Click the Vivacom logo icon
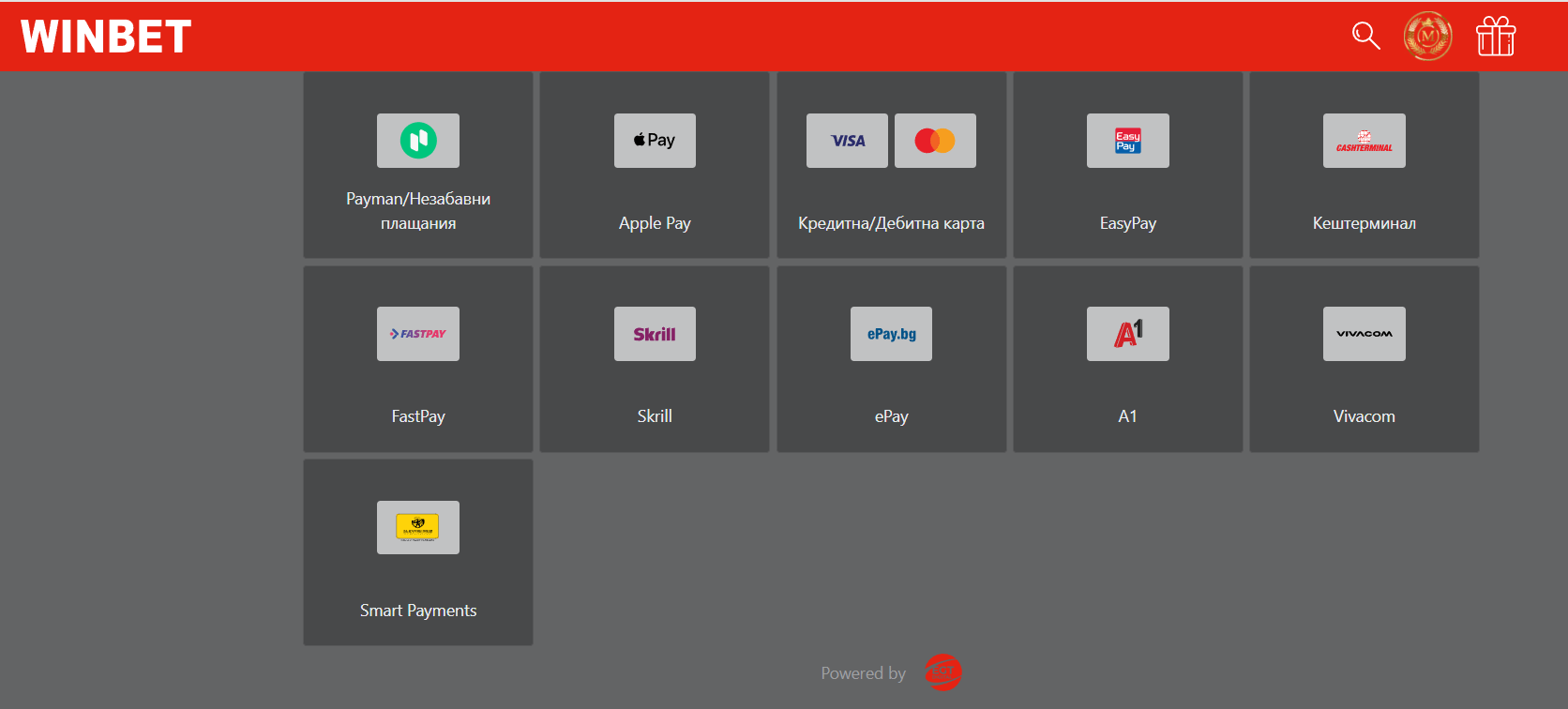 [x=1364, y=334]
